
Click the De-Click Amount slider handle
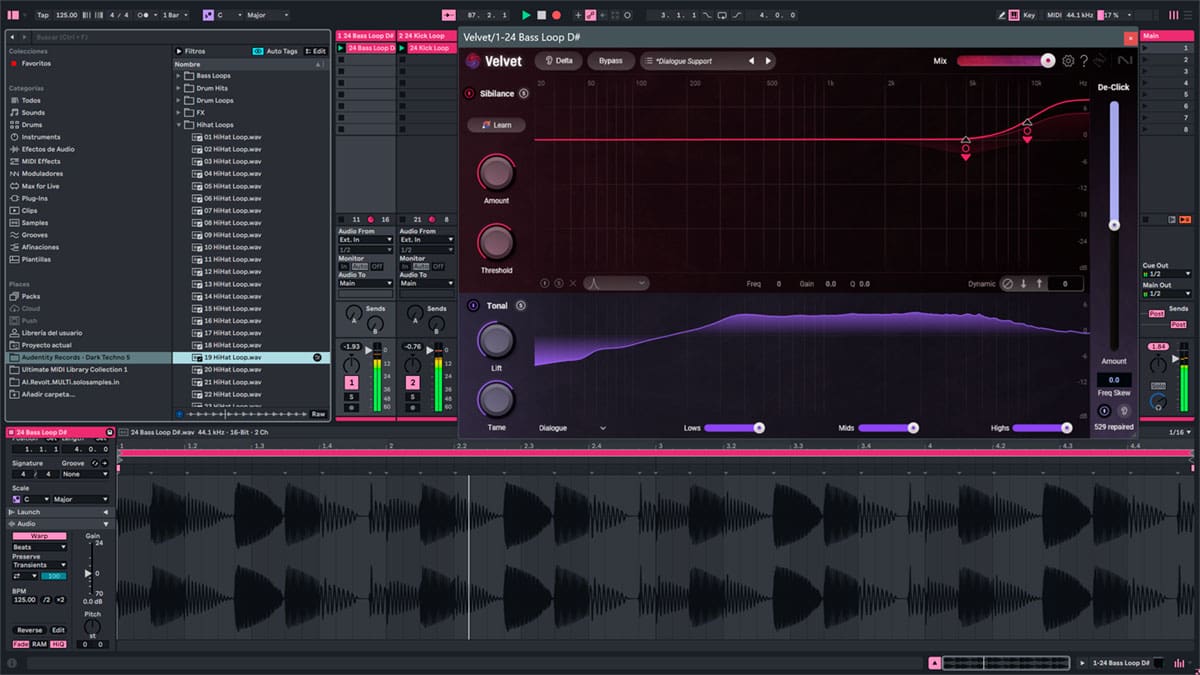click(1114, 225)
